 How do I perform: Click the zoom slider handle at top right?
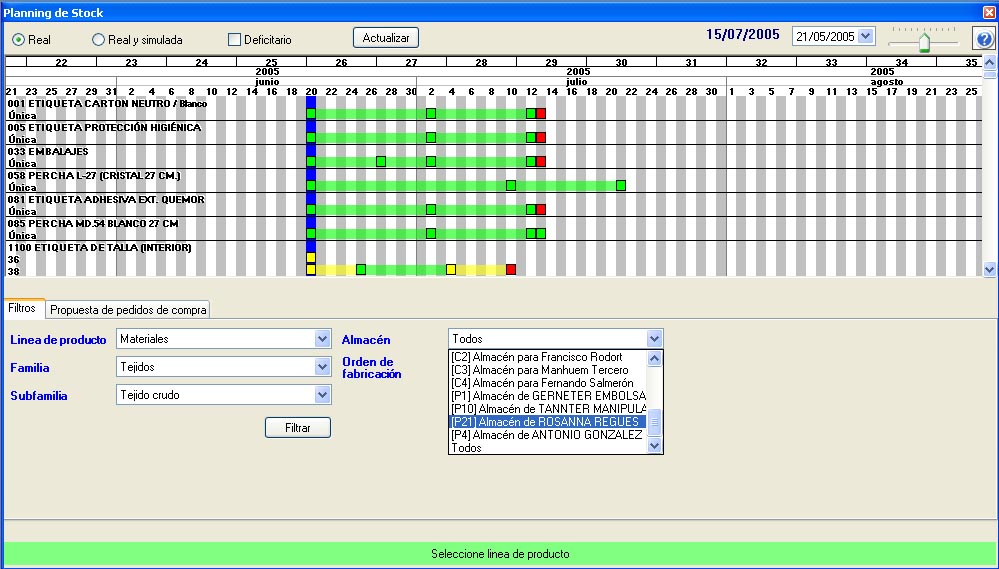pyautogui.click(x=925, y=41)
